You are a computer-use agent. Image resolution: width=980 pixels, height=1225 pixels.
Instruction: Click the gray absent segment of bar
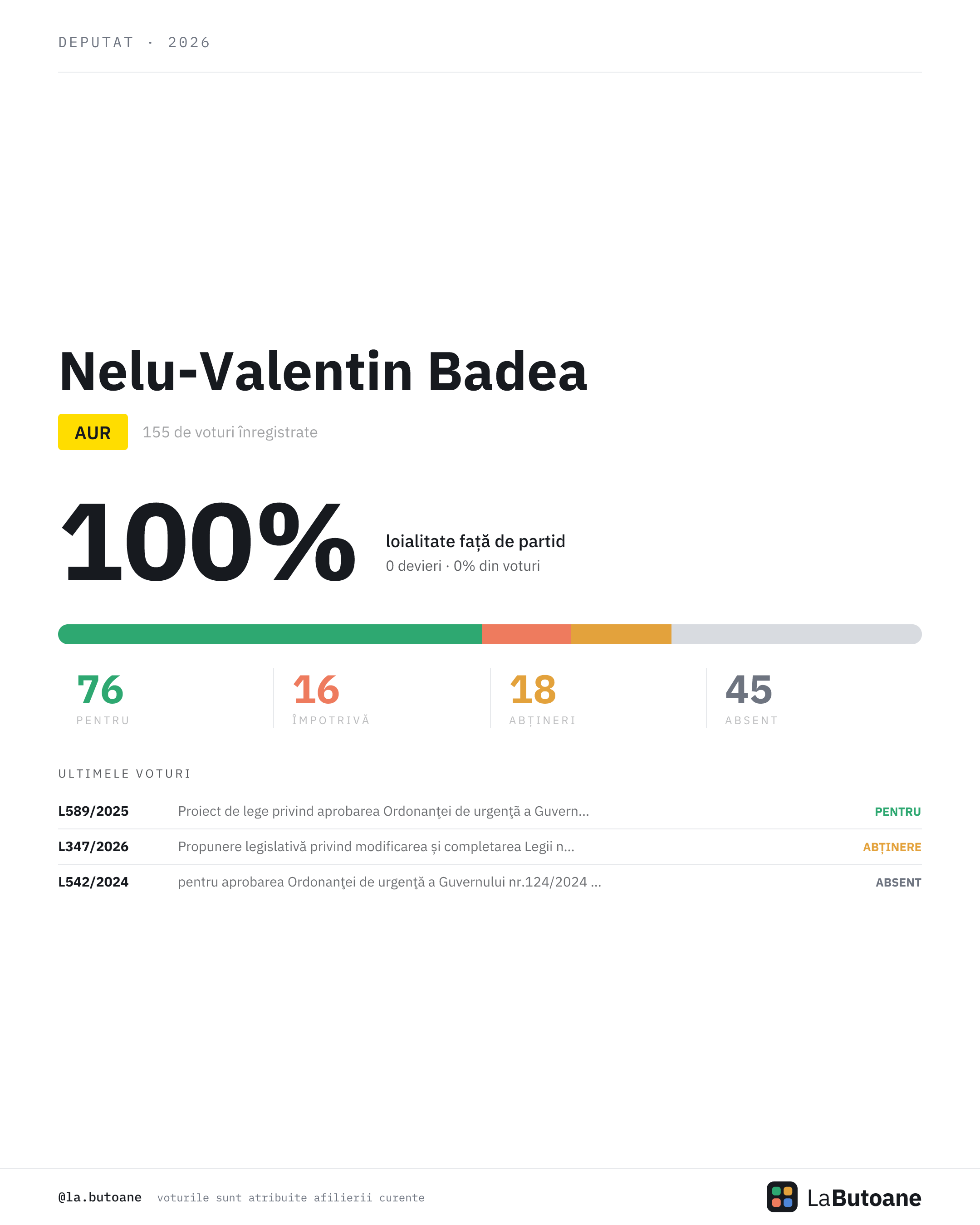(x=797, y=634)
